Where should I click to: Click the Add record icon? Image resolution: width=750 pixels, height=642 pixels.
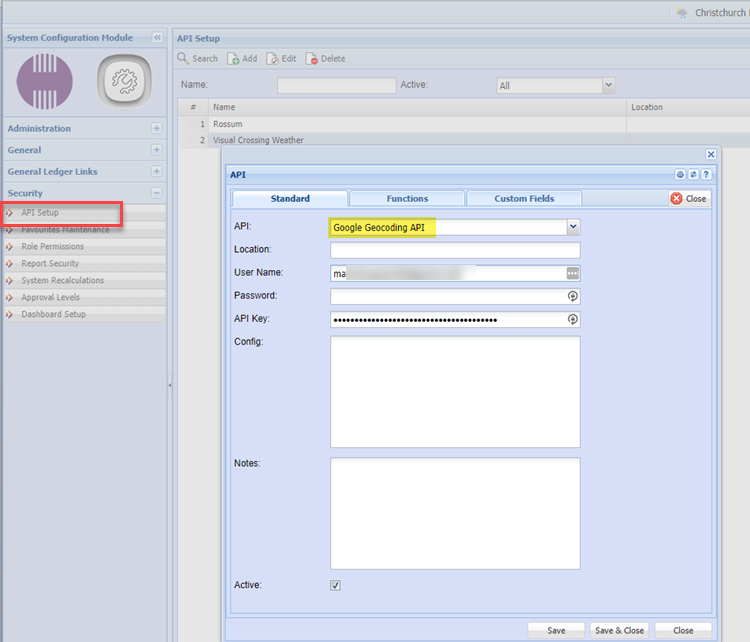click(233, 59)
